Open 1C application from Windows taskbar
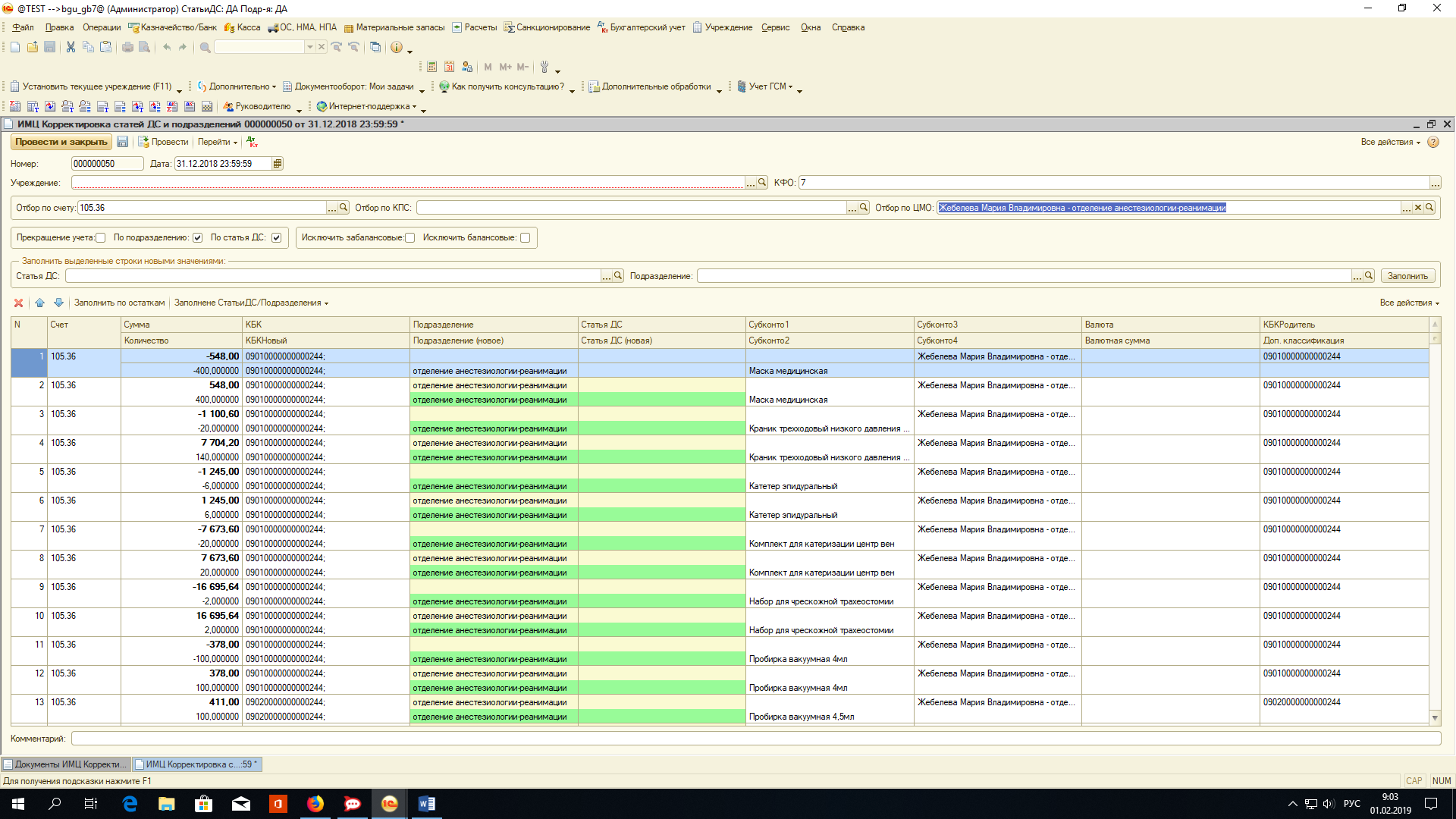The image size is (1456, 819). [x=389, y=804]
